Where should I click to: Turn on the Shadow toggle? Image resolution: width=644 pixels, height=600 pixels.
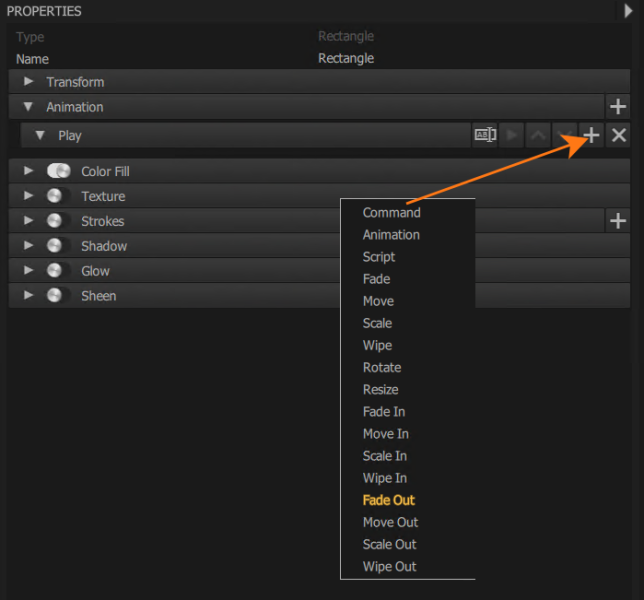[59, 246]
